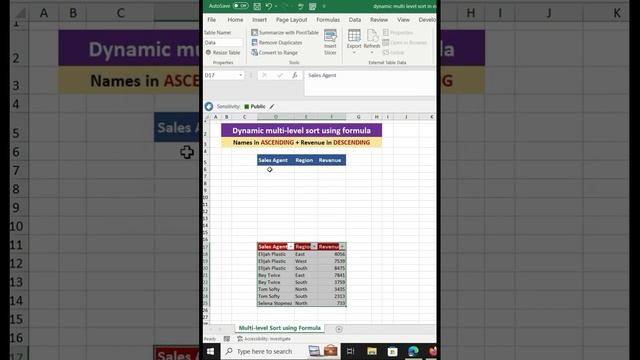The width and height of the screenshot is (640, 360).
Task: Add a new sheet with plus icon
Action: click(x=339, y=329)
